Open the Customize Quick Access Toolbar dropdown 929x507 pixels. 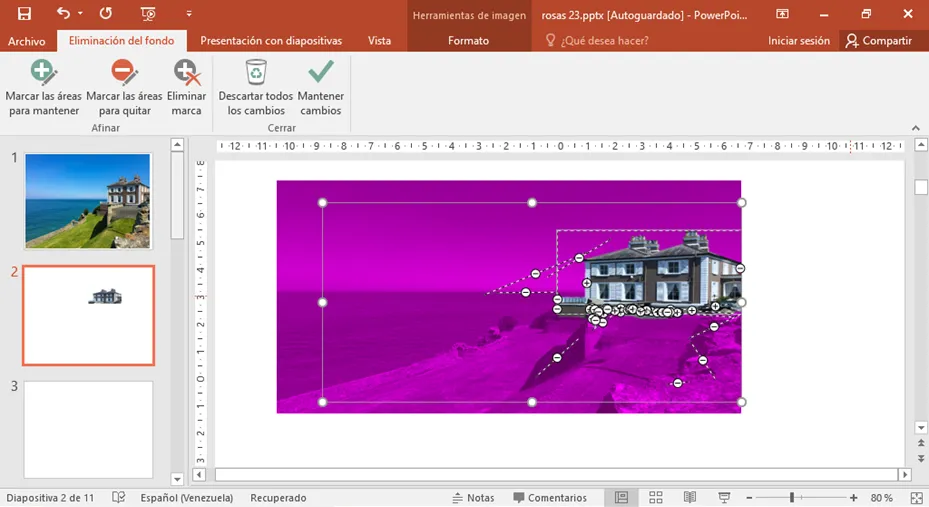coord(189,14)
